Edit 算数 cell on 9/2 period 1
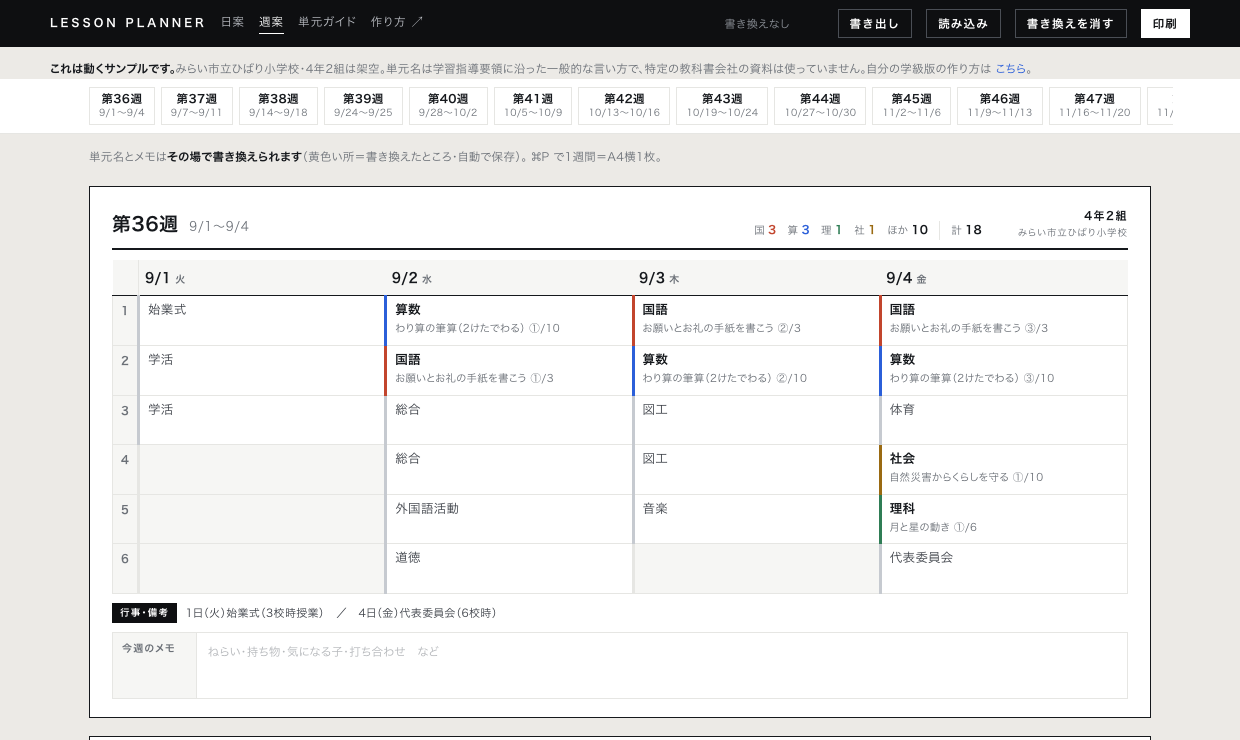This screenshot has height=740, width=1240. pyautogui.click(x=508, y=320)
